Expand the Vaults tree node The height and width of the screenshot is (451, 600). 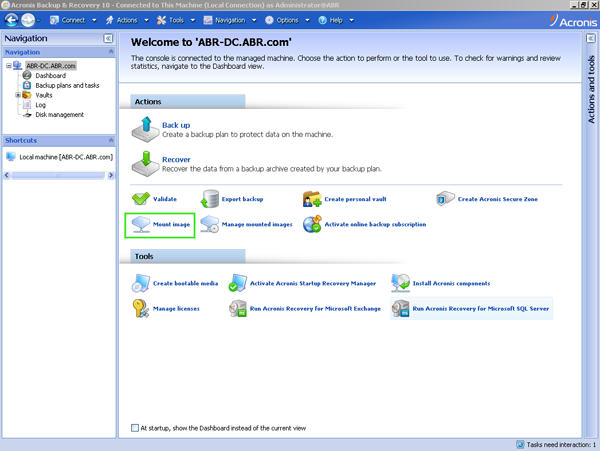[18, 95]
